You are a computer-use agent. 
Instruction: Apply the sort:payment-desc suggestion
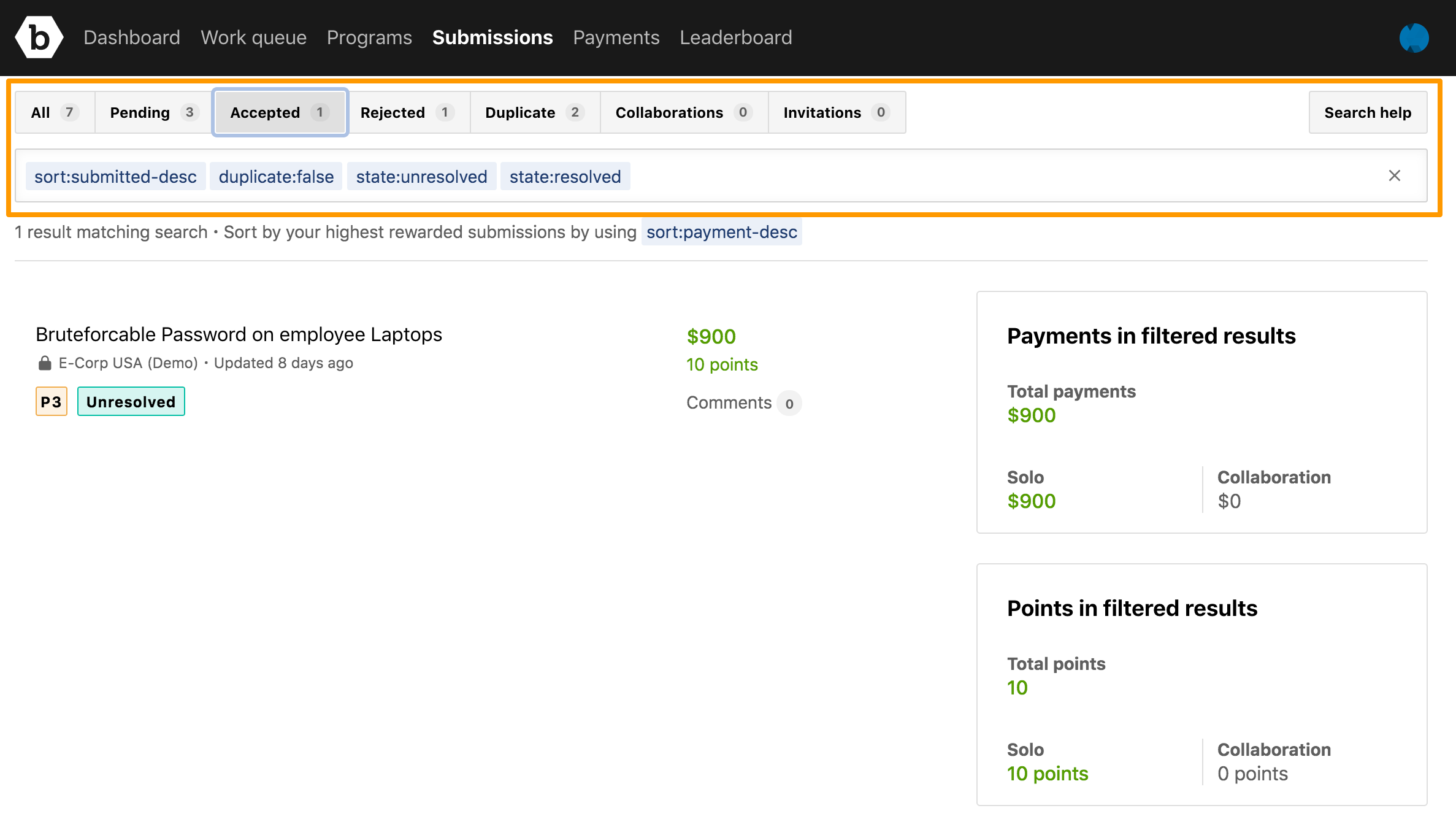coord(721,232)
